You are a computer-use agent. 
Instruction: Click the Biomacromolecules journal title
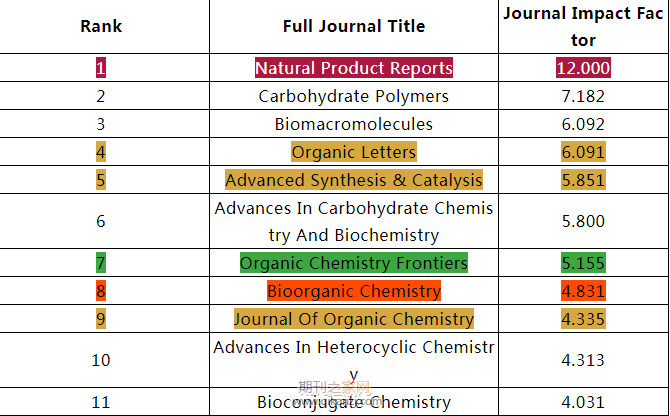click(353, 125)
